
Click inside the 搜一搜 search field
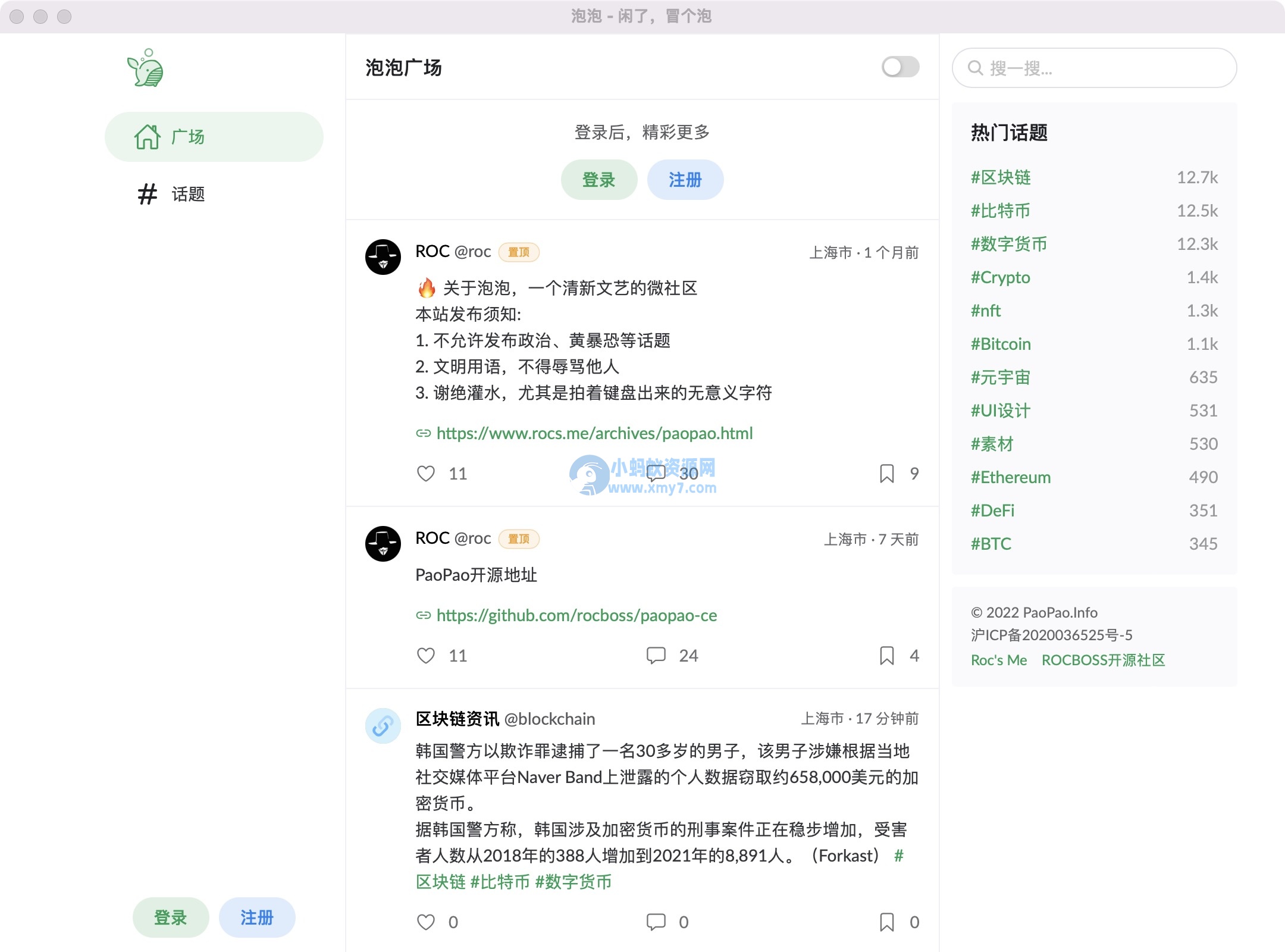click(1093, 68)
